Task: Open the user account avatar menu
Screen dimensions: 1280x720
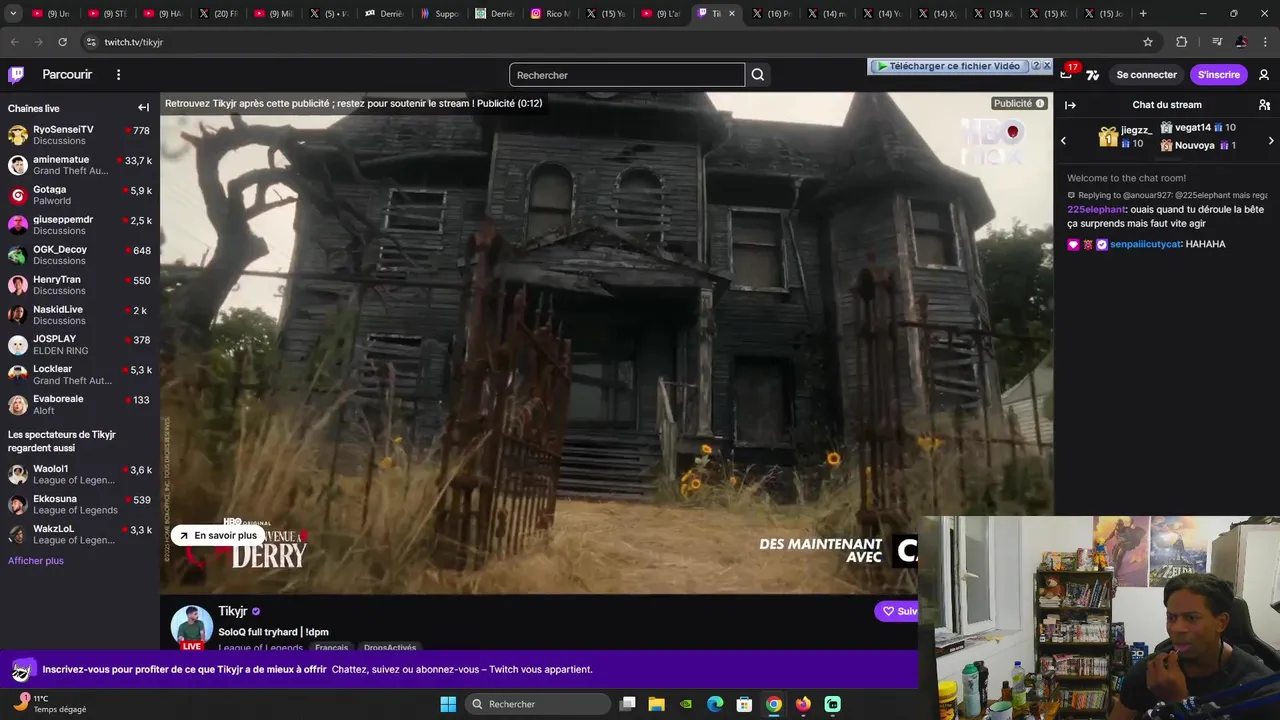Action: [x=1264, y=75]
